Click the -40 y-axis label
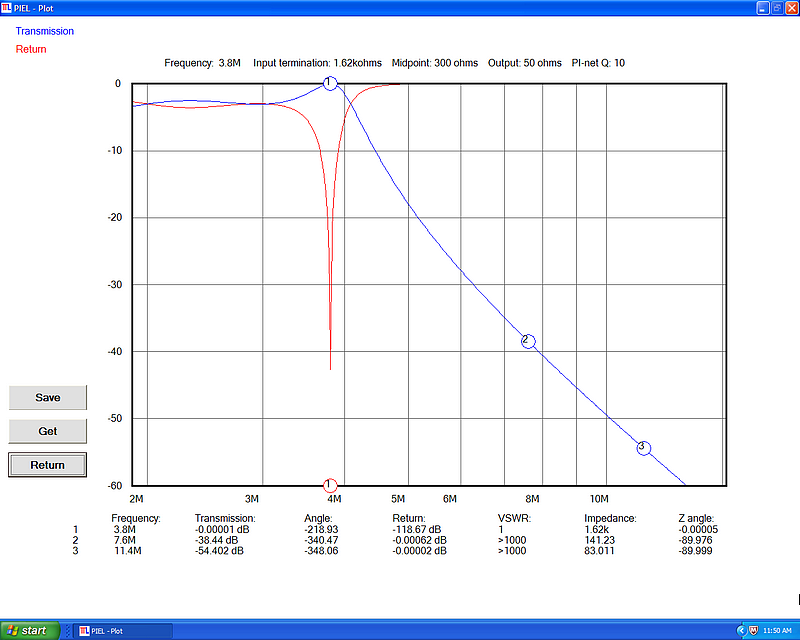 [115, 351]
